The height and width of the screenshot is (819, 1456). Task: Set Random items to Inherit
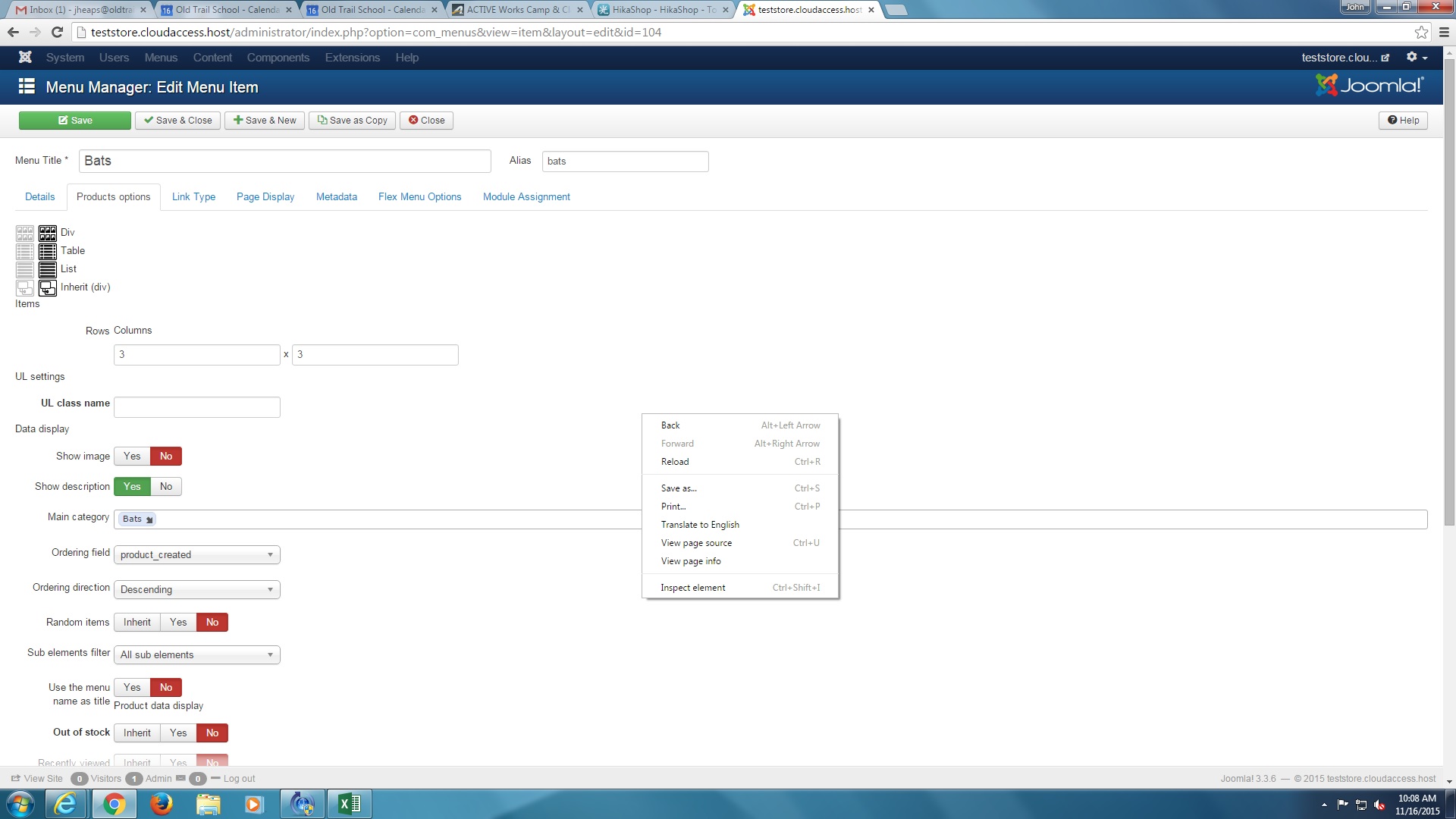(137, 623)
